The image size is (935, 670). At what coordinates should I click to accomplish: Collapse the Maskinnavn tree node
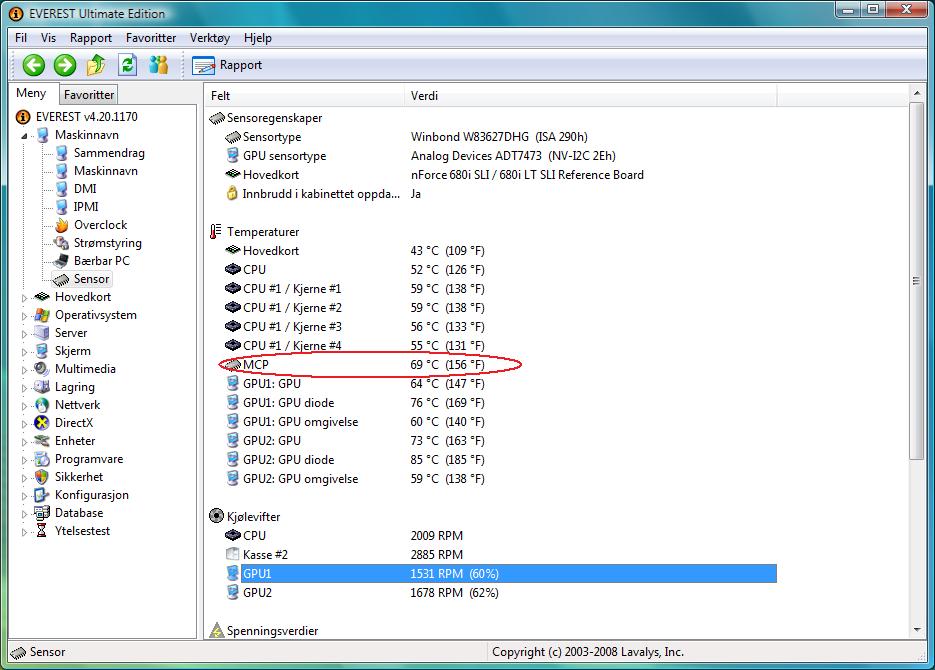click(x=24, y=136)
